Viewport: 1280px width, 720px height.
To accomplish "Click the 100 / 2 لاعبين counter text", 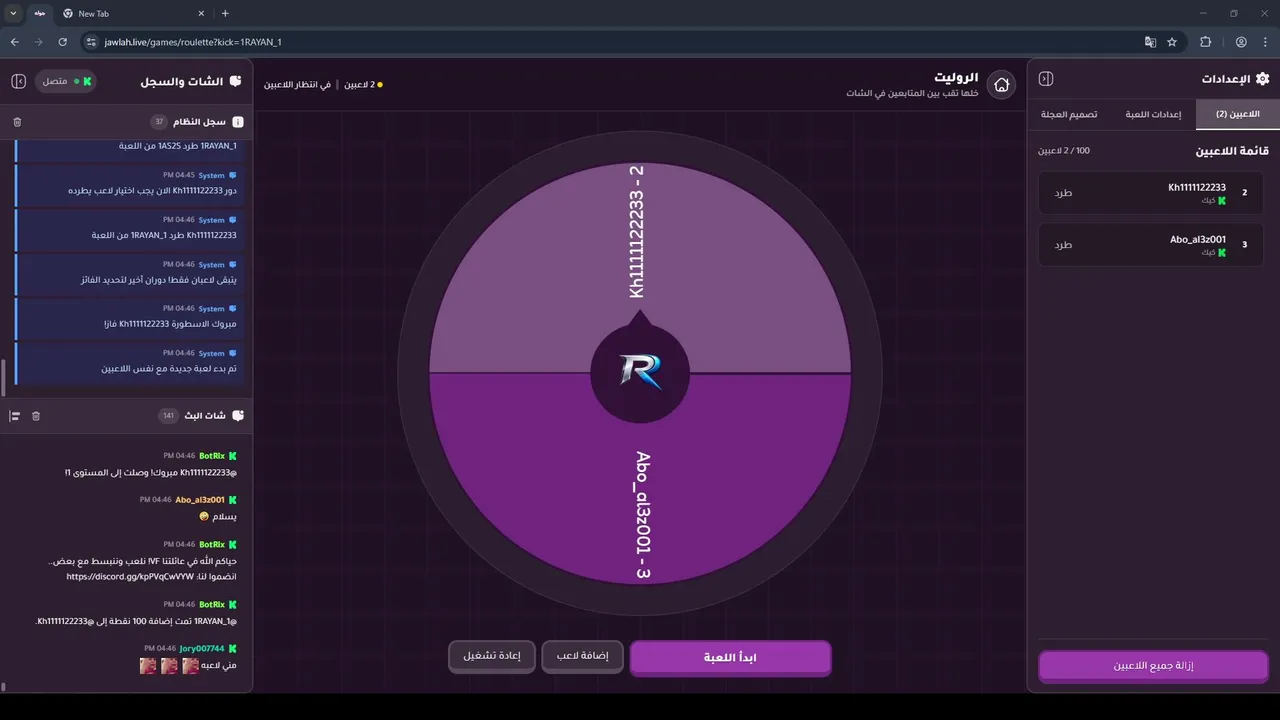I will coord(1063,150).
